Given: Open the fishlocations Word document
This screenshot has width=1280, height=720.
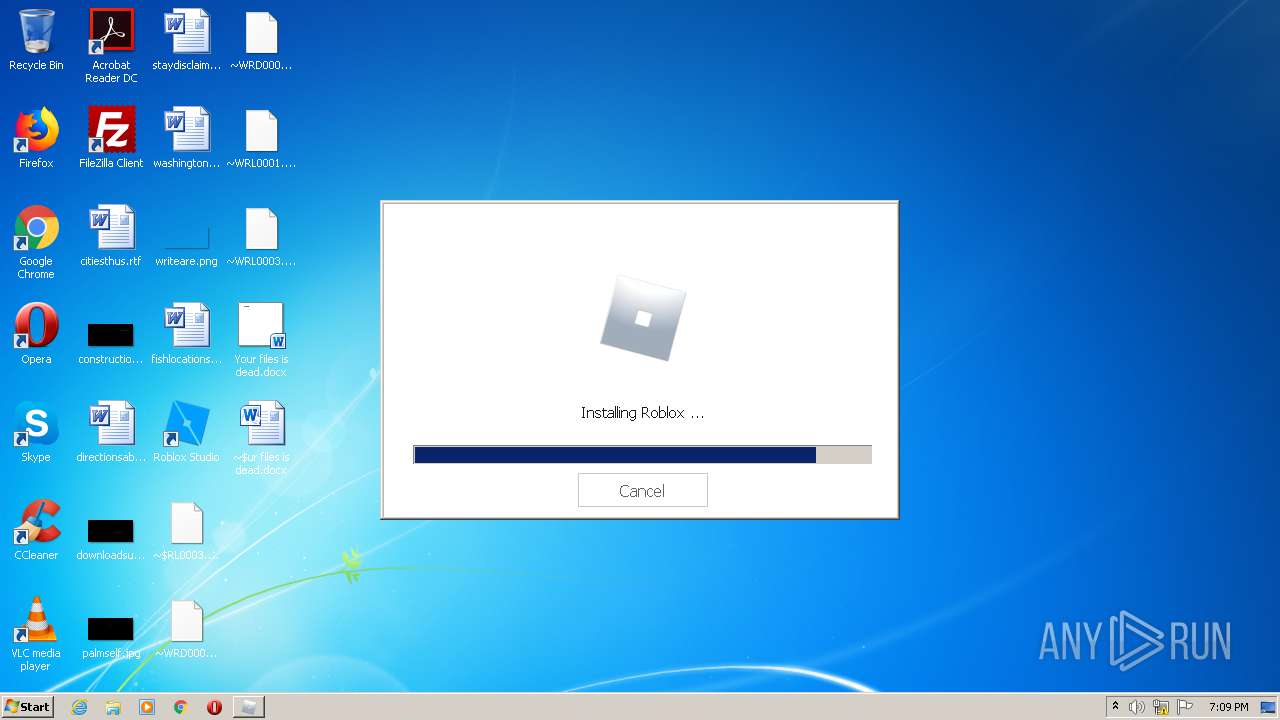Looking at the screenshot, I should pyautogui.click(x=186, y=335).
